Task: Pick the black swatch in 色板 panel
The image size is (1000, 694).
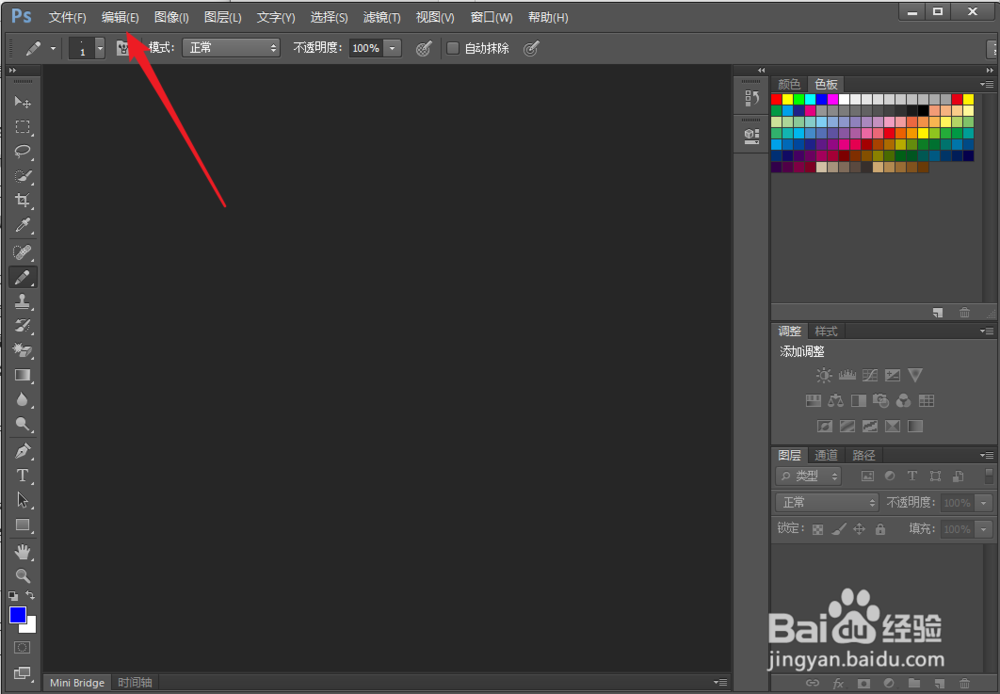Action: pyautogui.click(x=923, y=110)
